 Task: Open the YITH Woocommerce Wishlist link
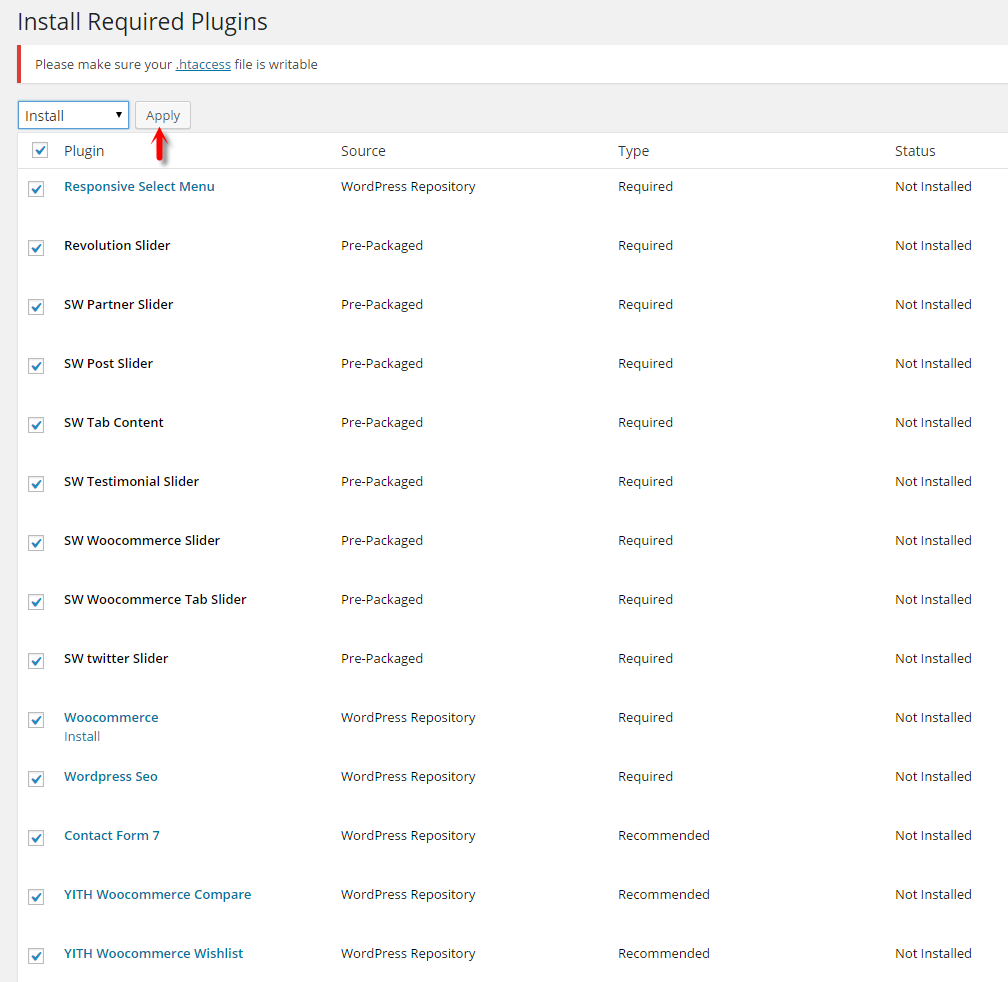tap(154, 954)
